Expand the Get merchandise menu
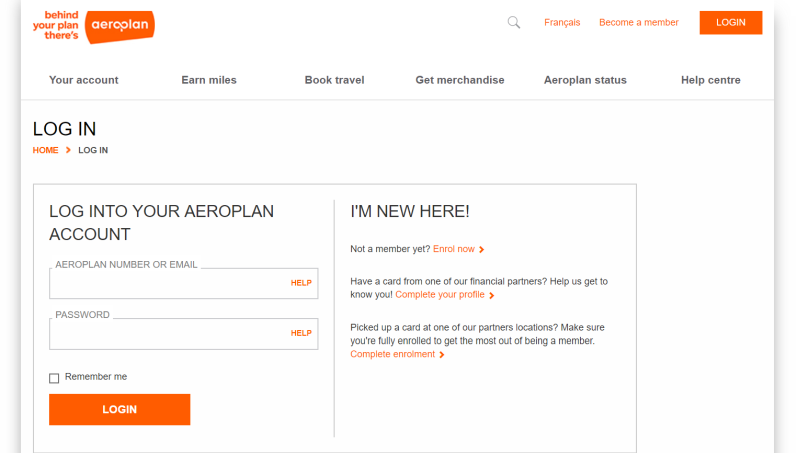This screenshot has height=453, width=800. coord(460,80)
